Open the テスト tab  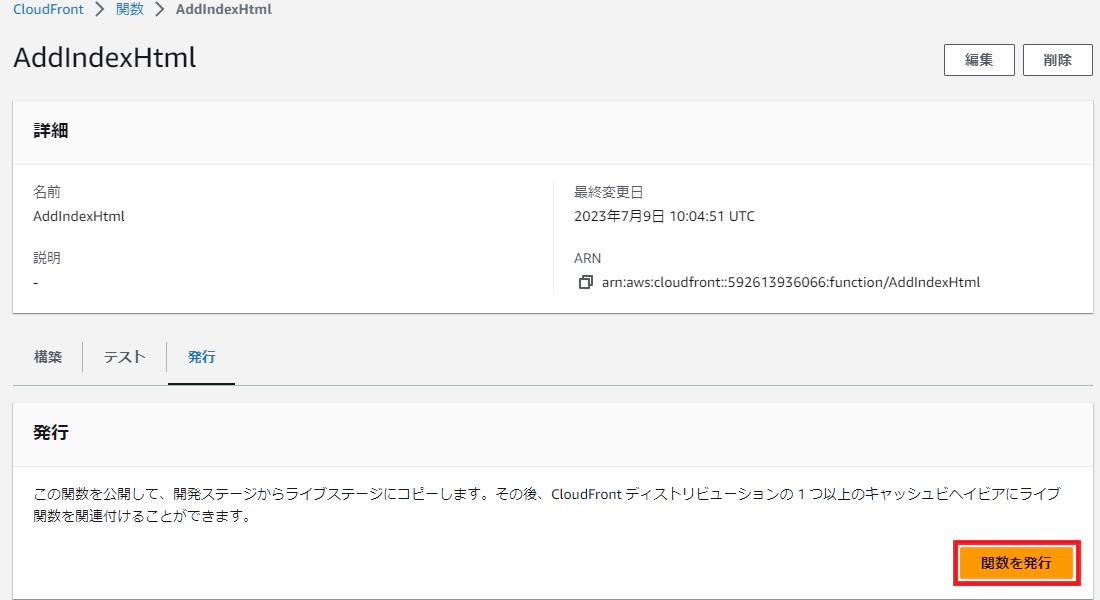point(125,357)
